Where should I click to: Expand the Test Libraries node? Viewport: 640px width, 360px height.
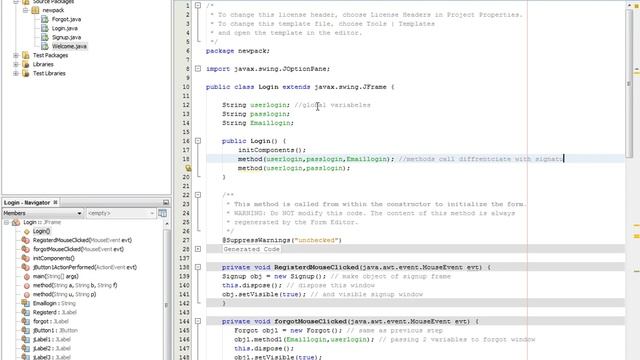click(x=16, y=73)
